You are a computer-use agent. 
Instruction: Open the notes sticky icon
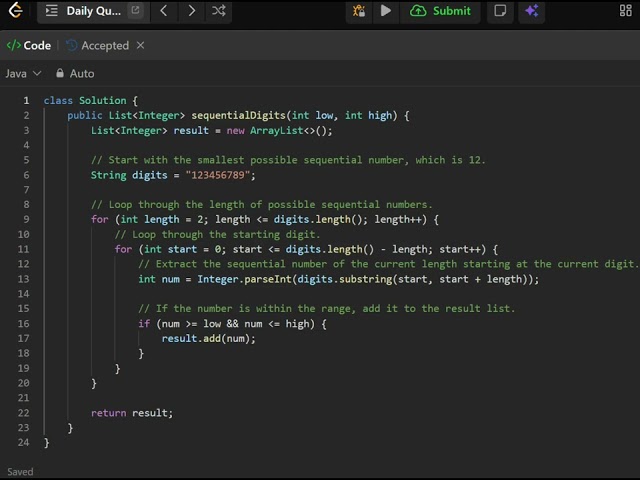(500, 11)
